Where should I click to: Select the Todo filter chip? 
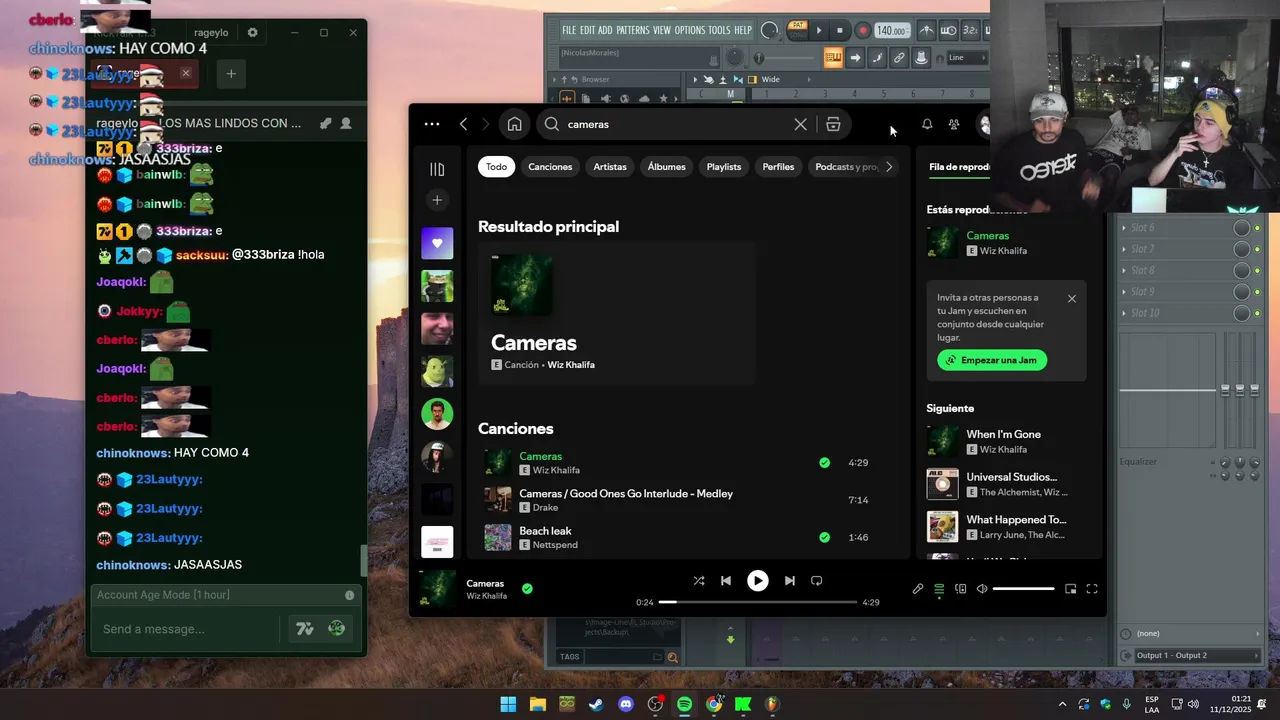pyautogui.click(x=496, y=167)
